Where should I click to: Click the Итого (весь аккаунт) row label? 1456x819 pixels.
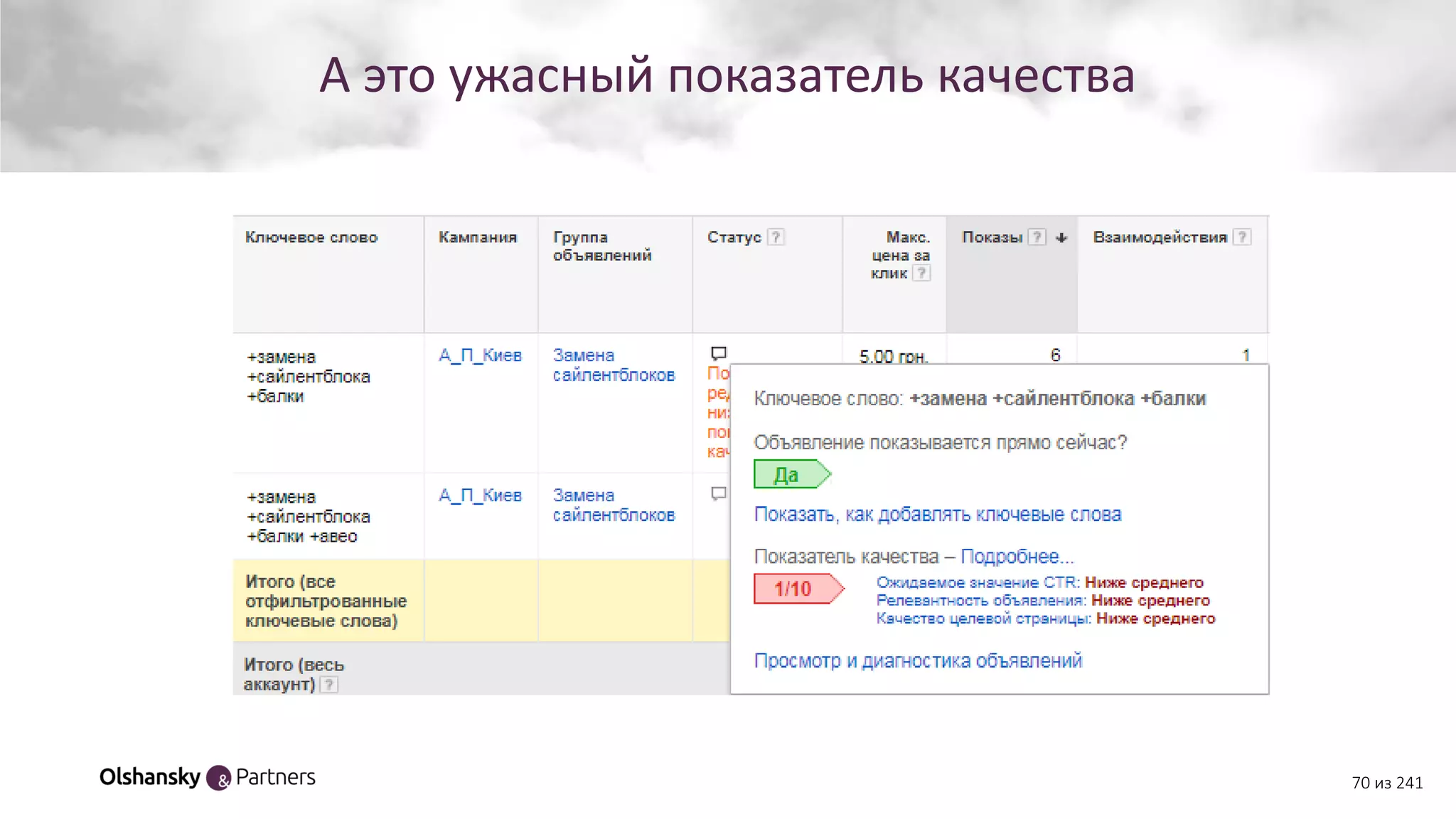(294, 674)
